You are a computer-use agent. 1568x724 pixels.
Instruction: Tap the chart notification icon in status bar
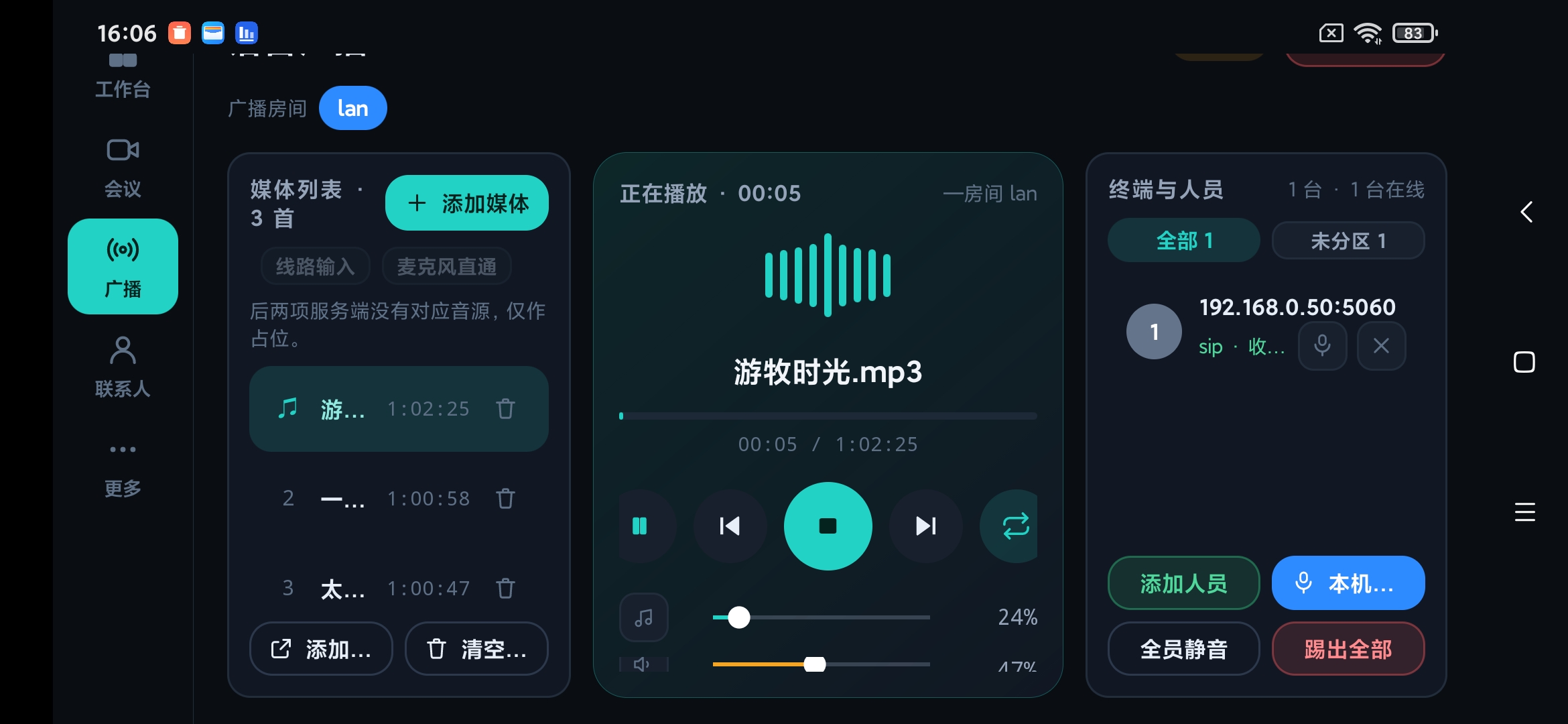point(247,33)
